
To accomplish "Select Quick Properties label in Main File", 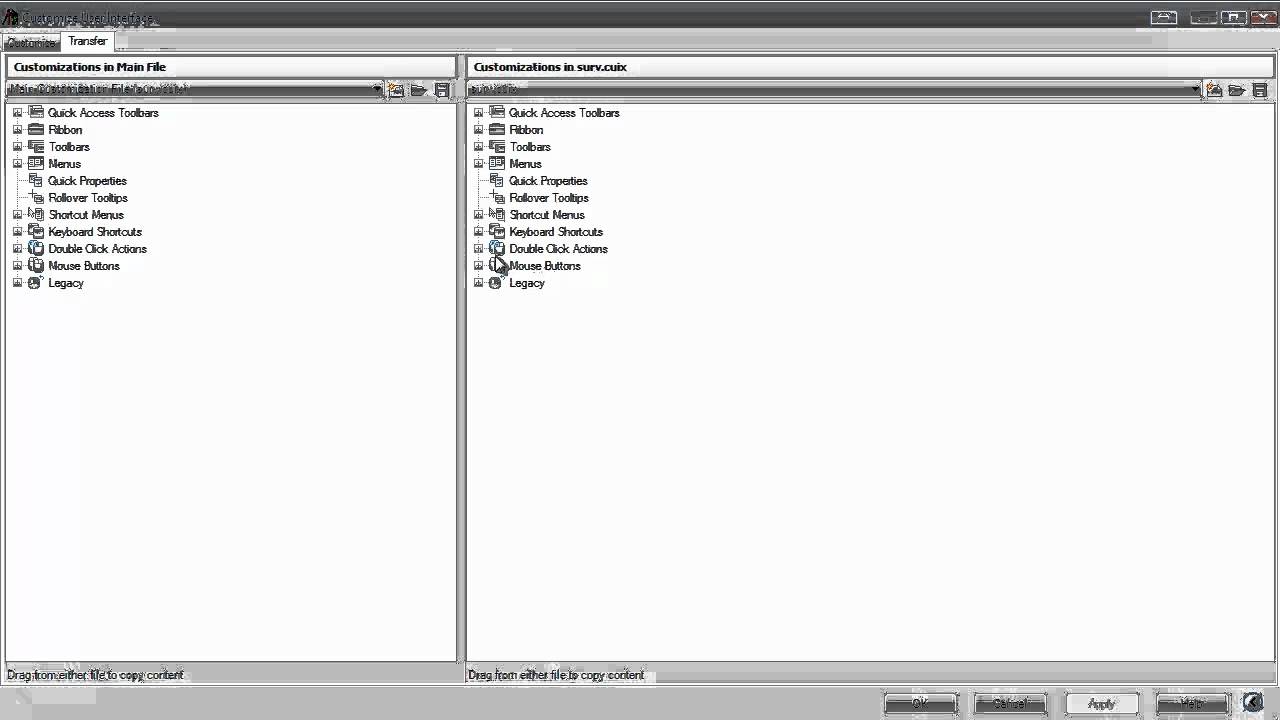I will [87, 181].
